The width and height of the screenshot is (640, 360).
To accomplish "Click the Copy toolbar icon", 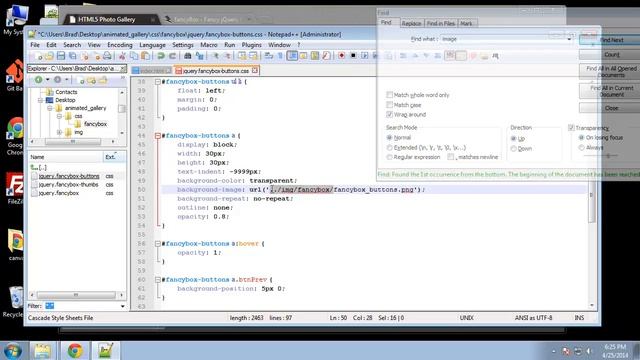I will [133, 56].
